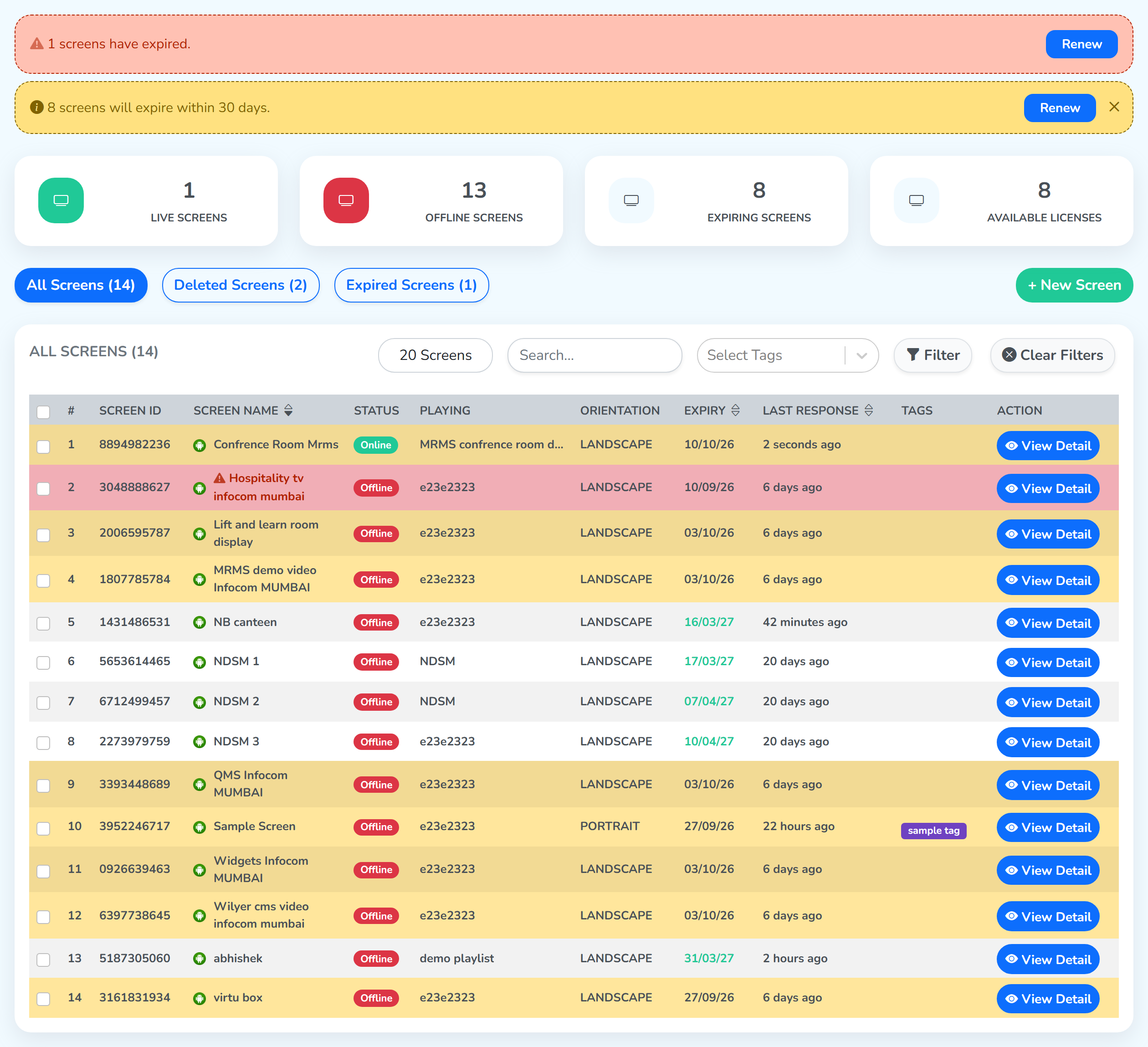The image size is (1148, 1047).
Task: Click the Android icon beside virtu box
Action: pos(200,998)
